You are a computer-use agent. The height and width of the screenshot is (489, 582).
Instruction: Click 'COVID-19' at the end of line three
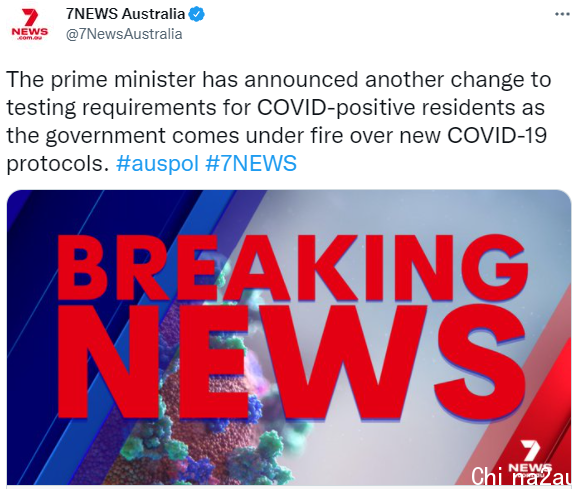497,135
